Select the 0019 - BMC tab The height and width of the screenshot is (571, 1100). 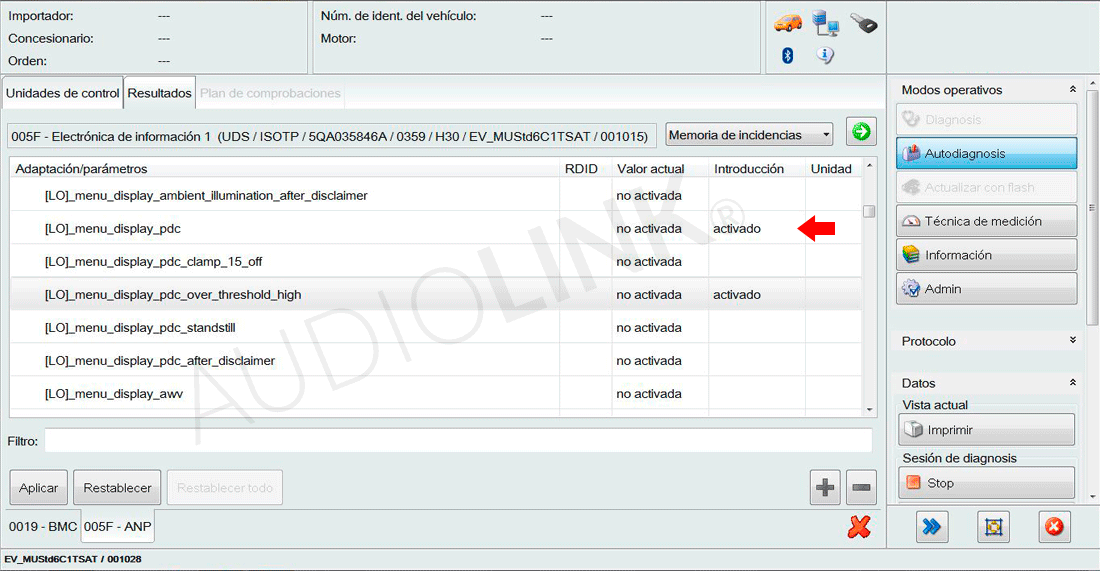[42, 526]
